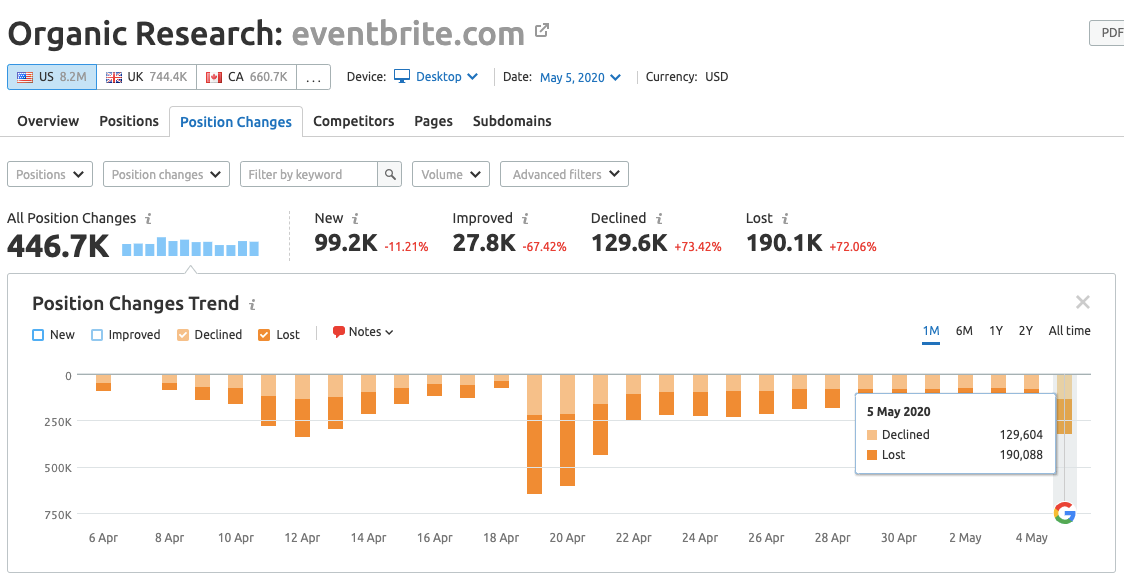Click info icon next to Declined metric

pyautogui.click(x=658, y=218)
